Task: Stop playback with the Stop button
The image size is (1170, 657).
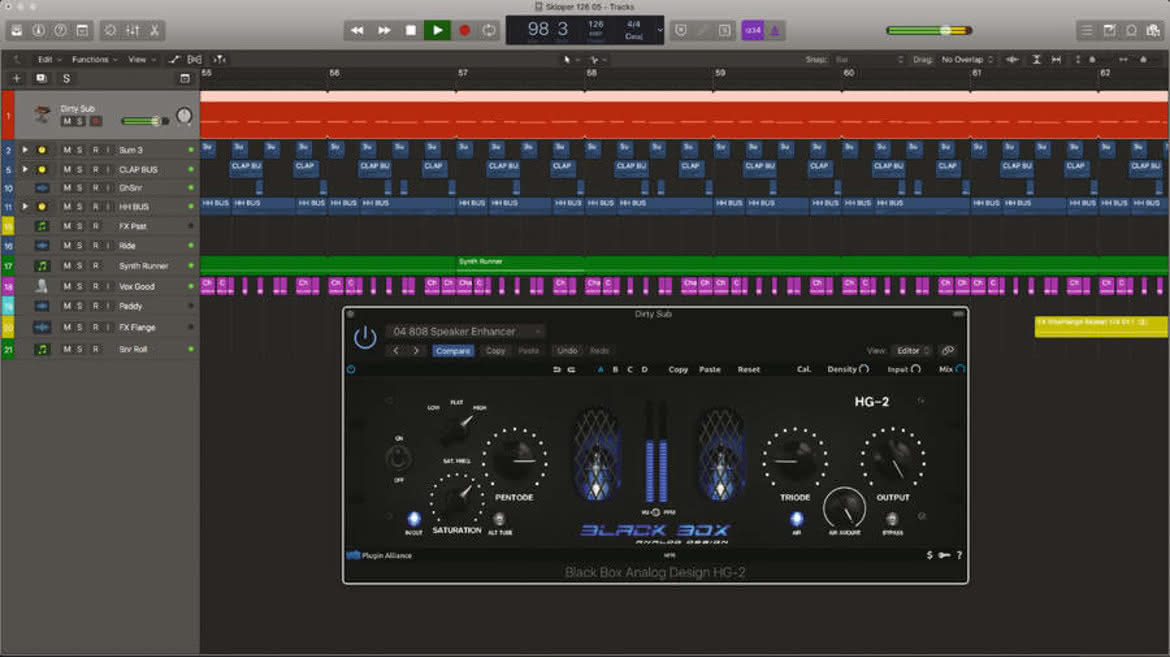Action: coord(410,31)
